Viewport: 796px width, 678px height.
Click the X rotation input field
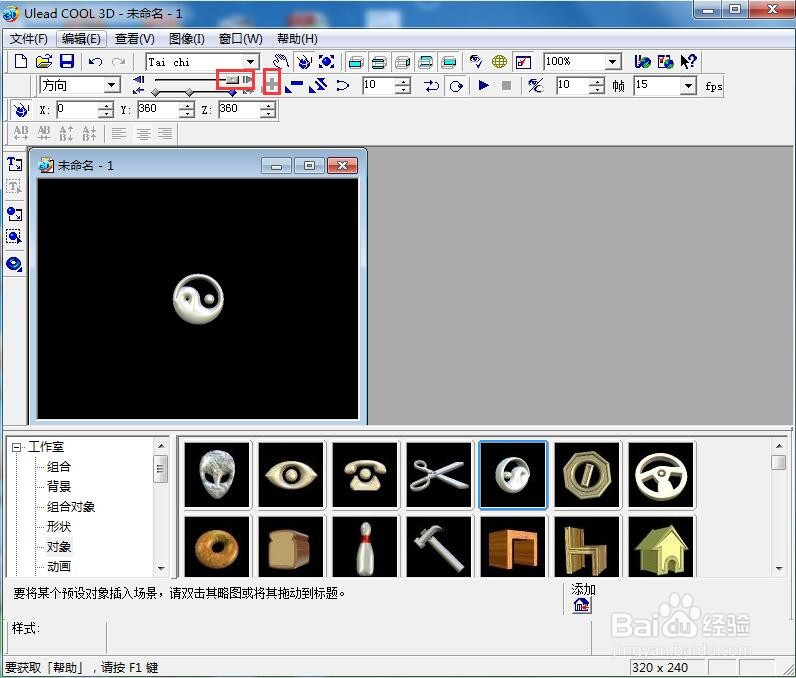pos(77,109)
